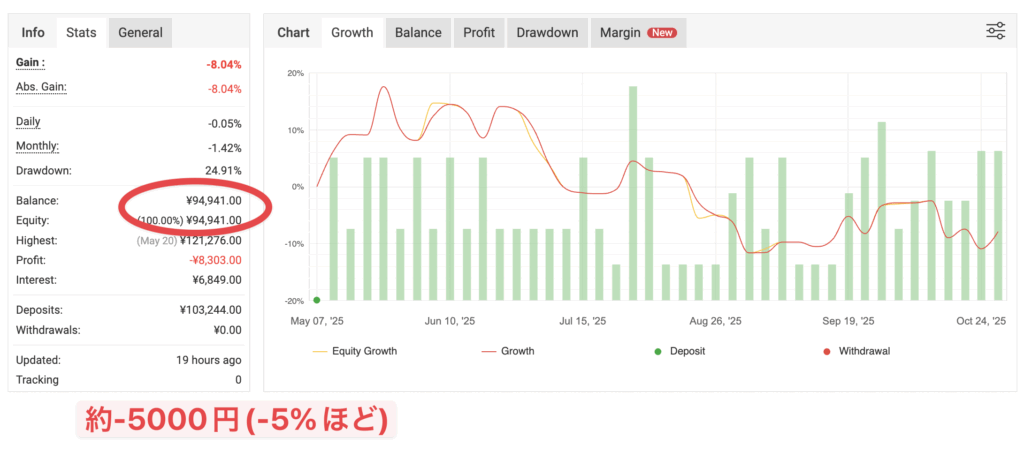Open the General tab

point(140,32)
